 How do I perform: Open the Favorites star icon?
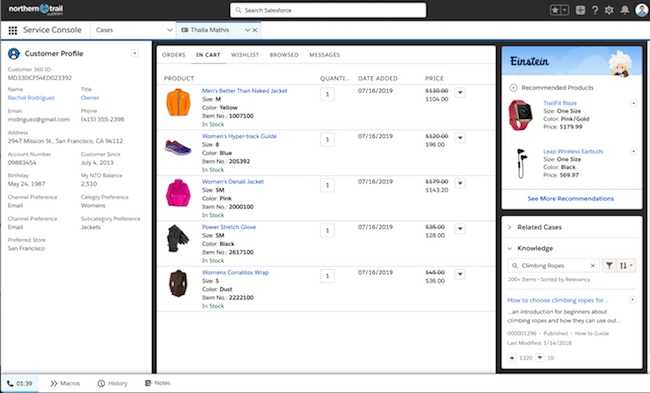tap(555, 10)
